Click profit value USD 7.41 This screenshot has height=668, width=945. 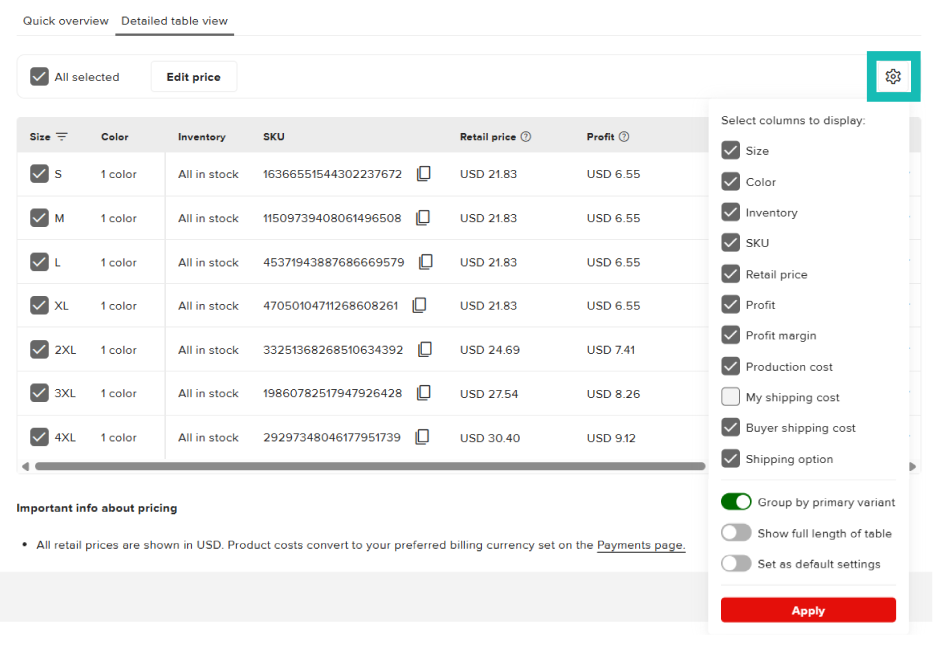click(611, 350)
